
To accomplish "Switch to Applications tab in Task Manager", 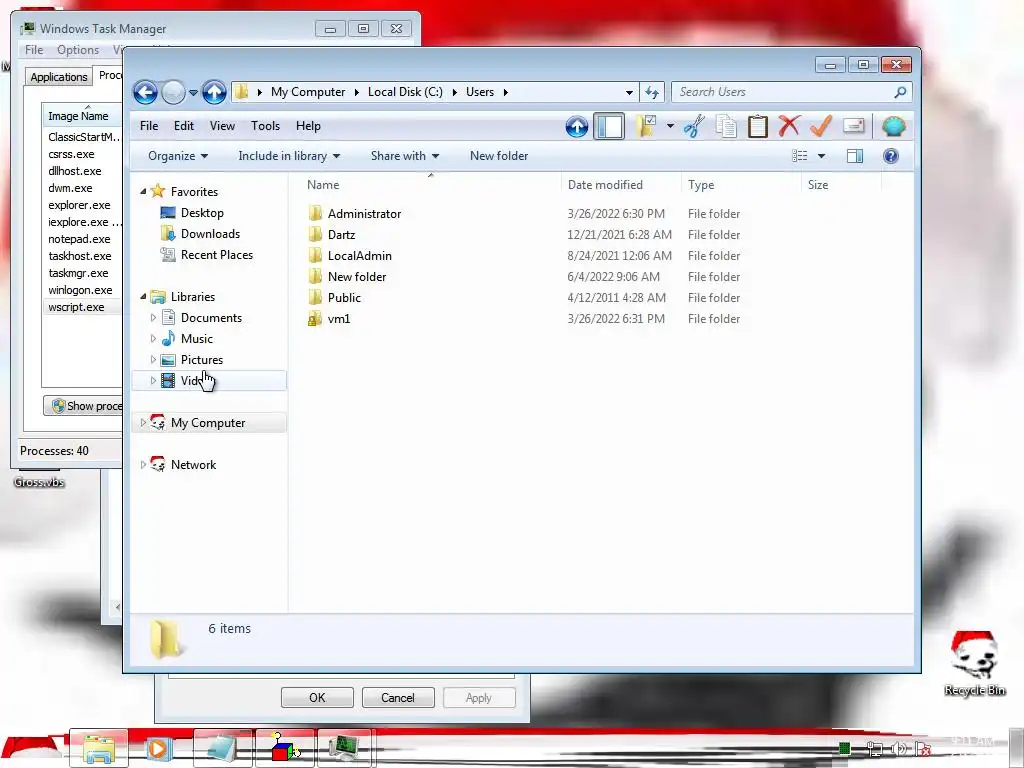I will tap(59, 76).
